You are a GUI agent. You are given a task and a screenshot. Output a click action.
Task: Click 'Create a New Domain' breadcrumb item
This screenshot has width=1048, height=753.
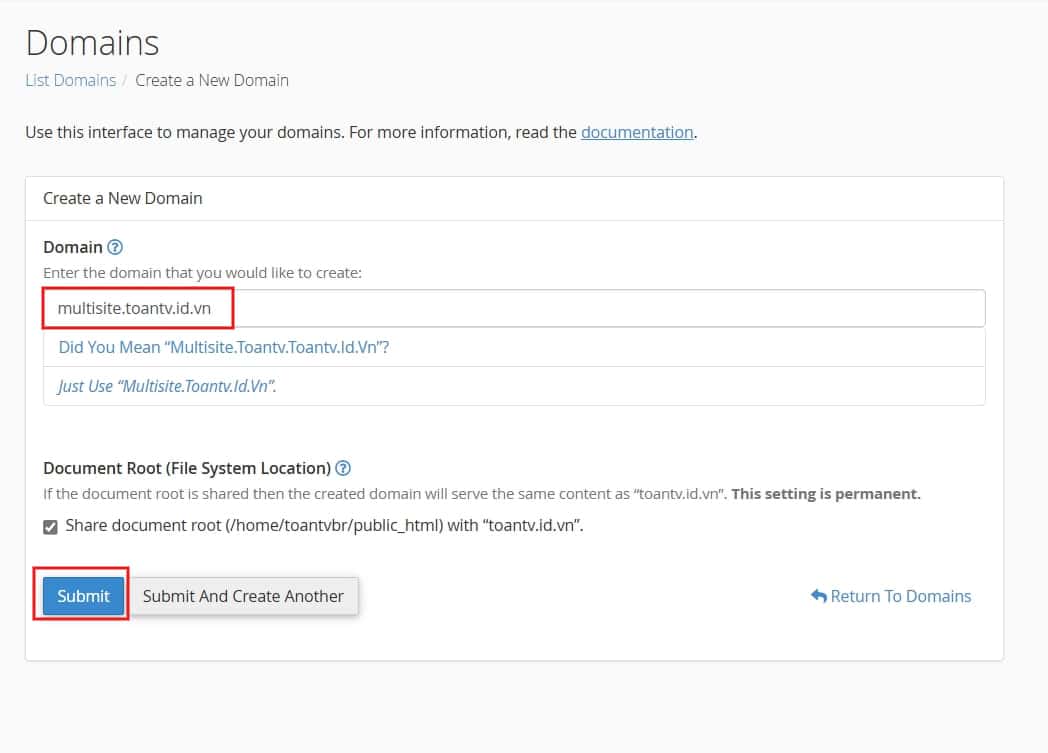212,80
